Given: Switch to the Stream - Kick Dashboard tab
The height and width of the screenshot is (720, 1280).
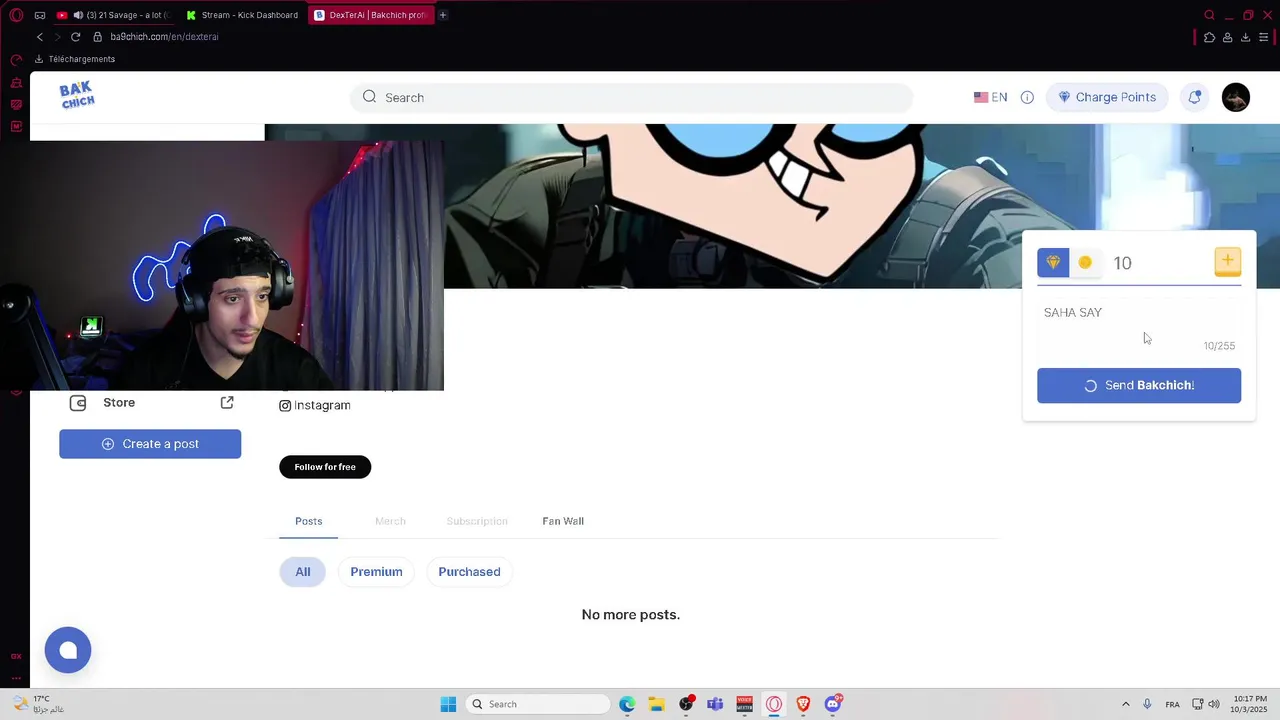Looking at the screenshot, I should pos(242,15).
